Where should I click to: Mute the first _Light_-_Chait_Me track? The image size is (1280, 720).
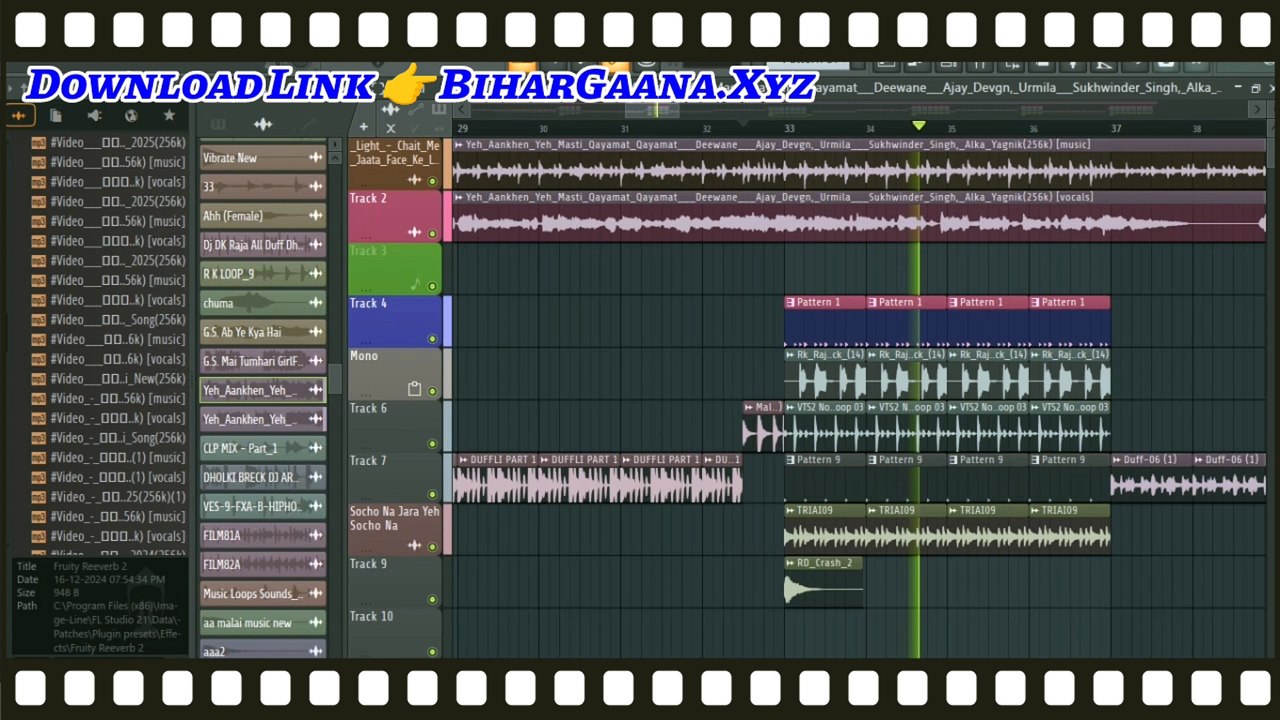432,182
